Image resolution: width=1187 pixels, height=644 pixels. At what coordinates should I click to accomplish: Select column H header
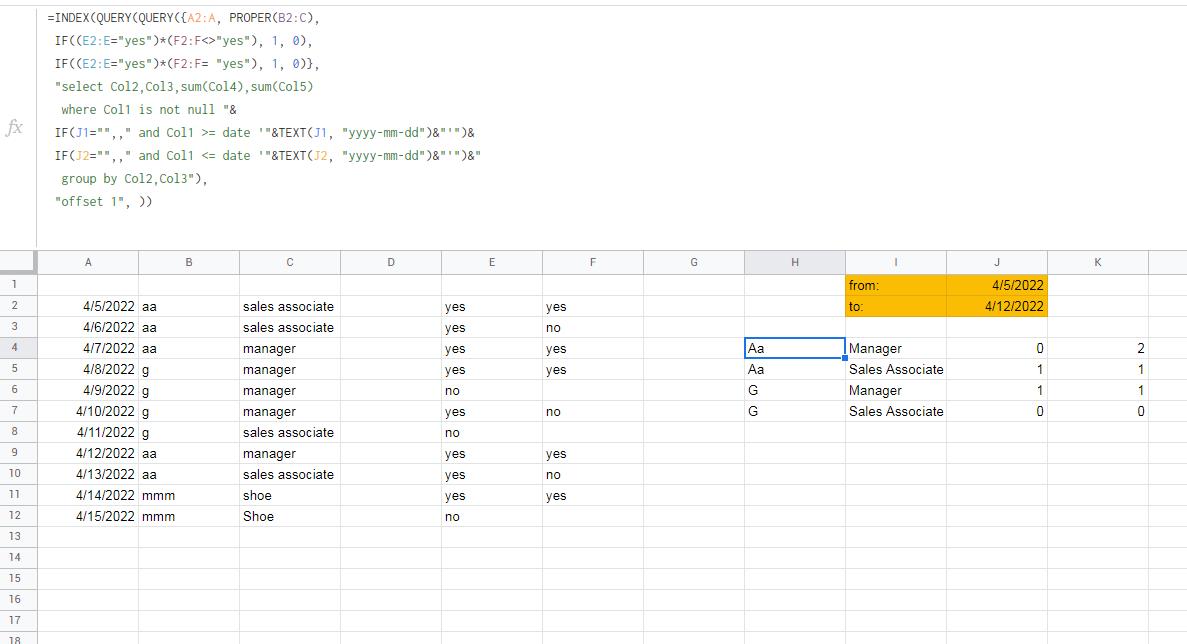coord(795,262)
